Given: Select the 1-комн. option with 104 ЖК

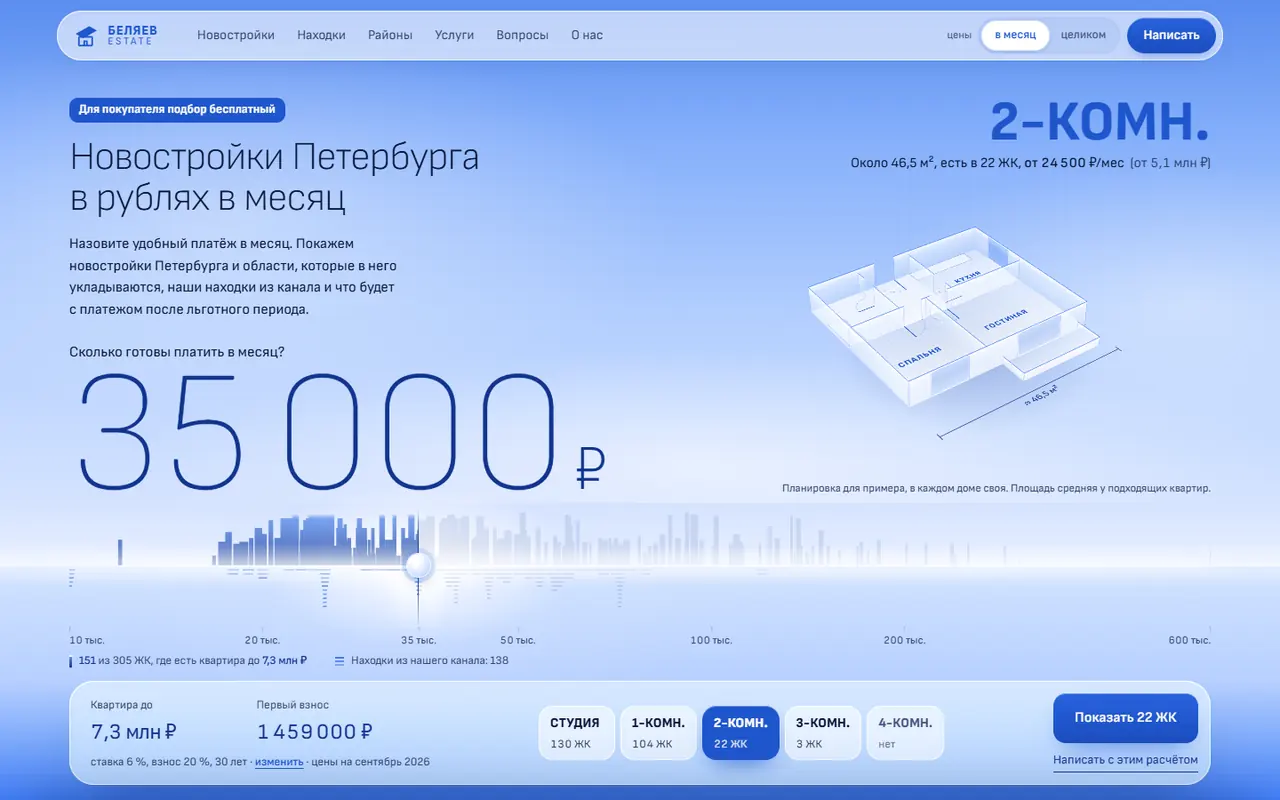Looking at the screenshot, I should click(657, 733).
